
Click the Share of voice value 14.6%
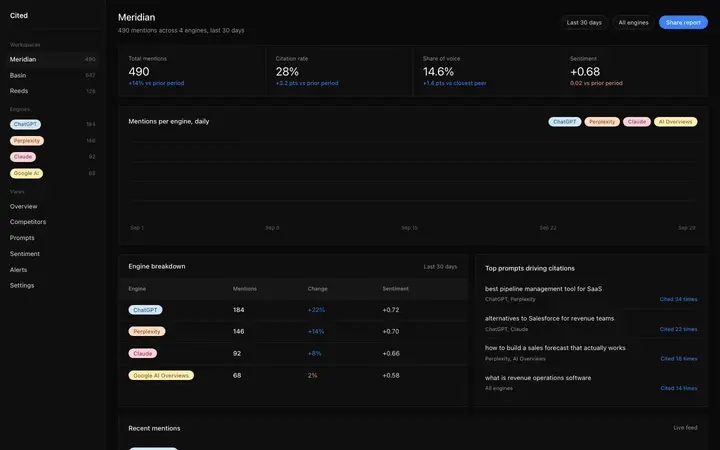coord(438,72)
